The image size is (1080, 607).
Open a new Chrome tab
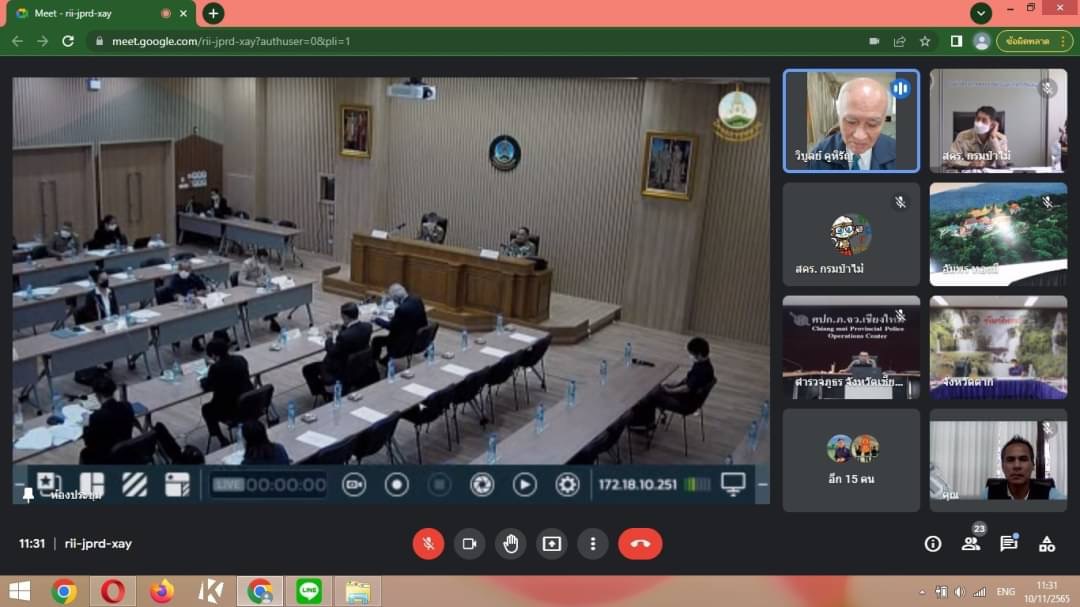pyautogui.click(x=214, y=13)
